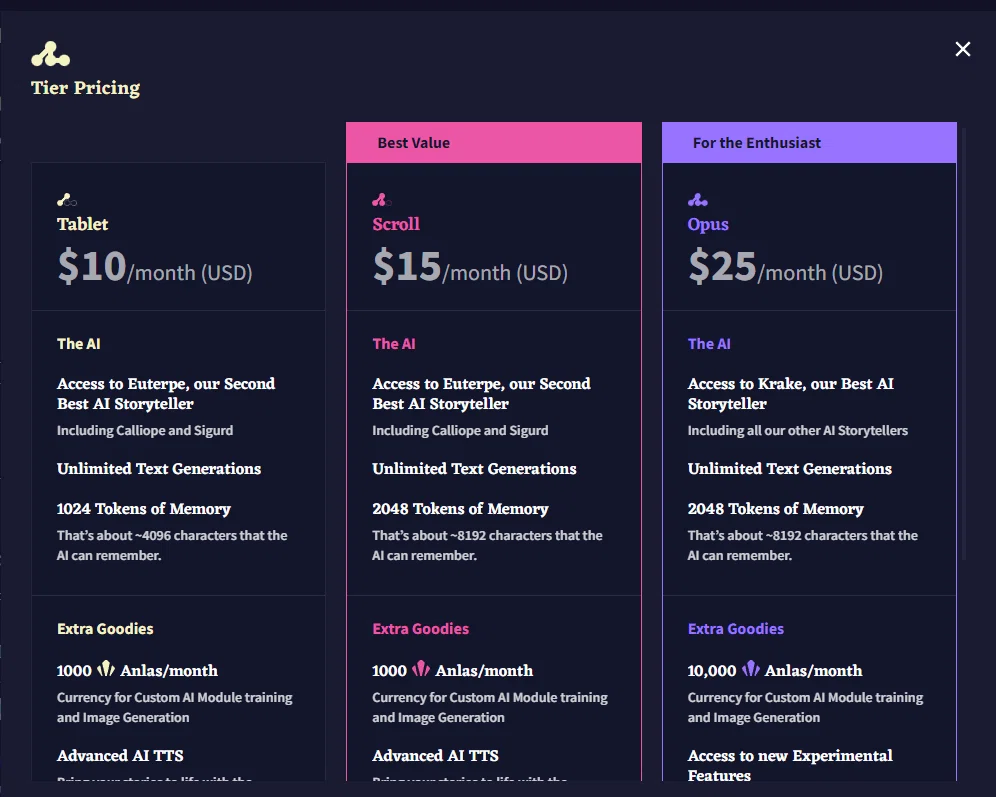Viewport: 996px width, 797px height.
Task: Click the Tablet tier name heading
Action: (x=83, y=224)
